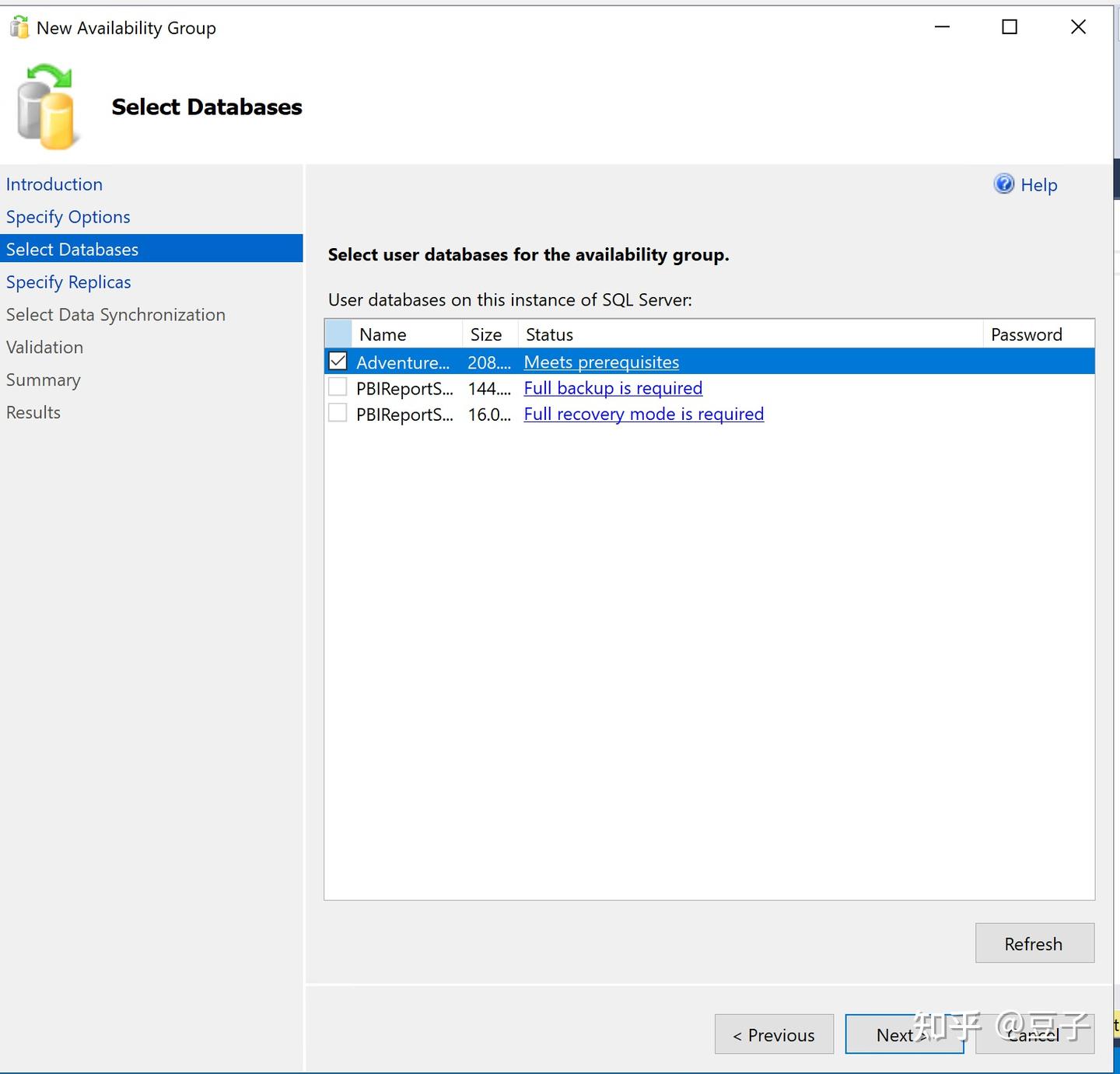Go to the Specify Options step
Image resolution: width=1120 pixels, height=1074 pixels.
point(68,216)
